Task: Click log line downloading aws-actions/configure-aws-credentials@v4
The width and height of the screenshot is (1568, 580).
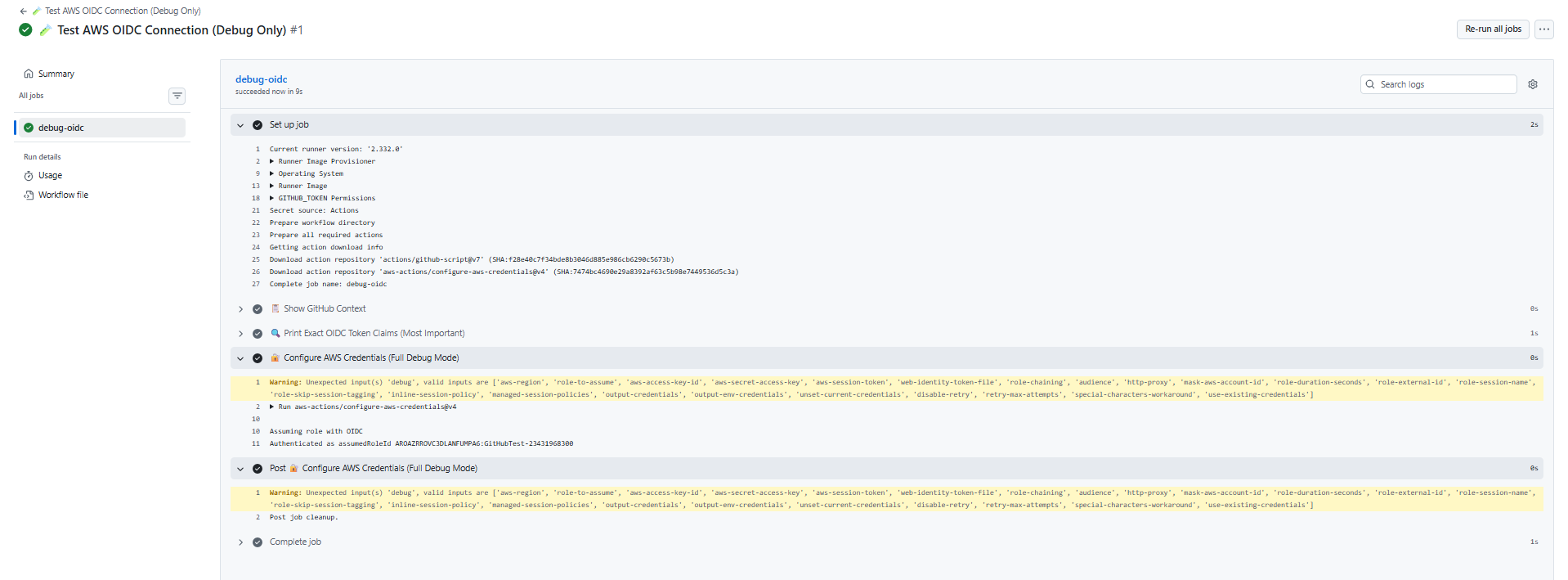Action: [x=504, y=272]
